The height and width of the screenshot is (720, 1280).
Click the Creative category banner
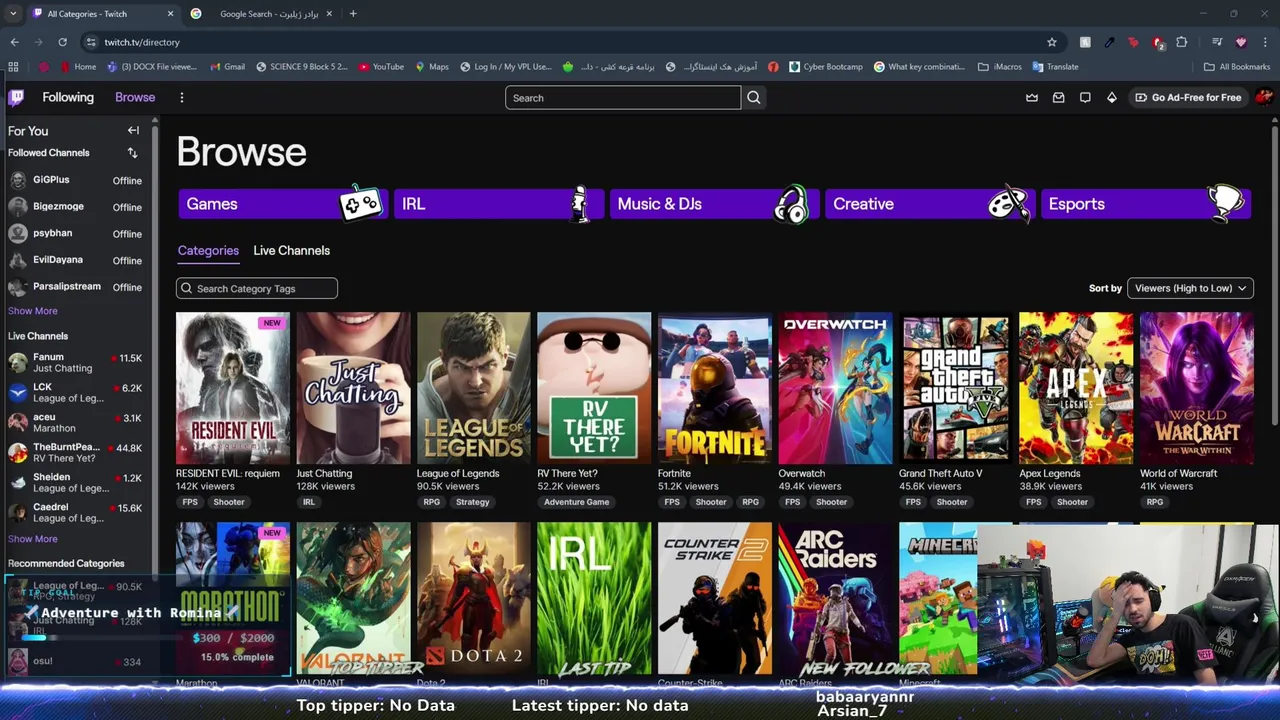coord(929,203)
